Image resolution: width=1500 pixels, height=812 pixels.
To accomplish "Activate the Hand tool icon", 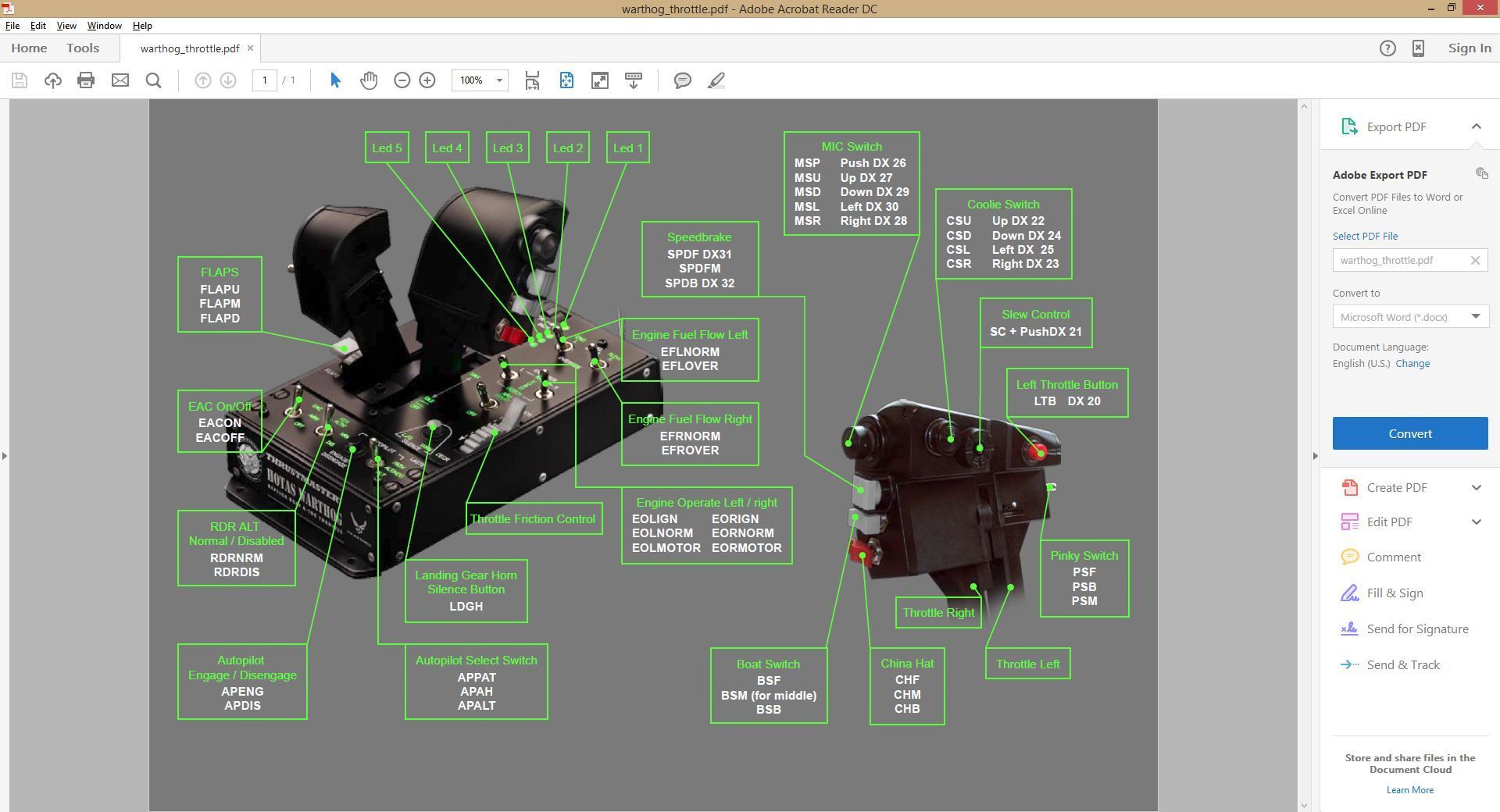I will (x=367, y=80).
